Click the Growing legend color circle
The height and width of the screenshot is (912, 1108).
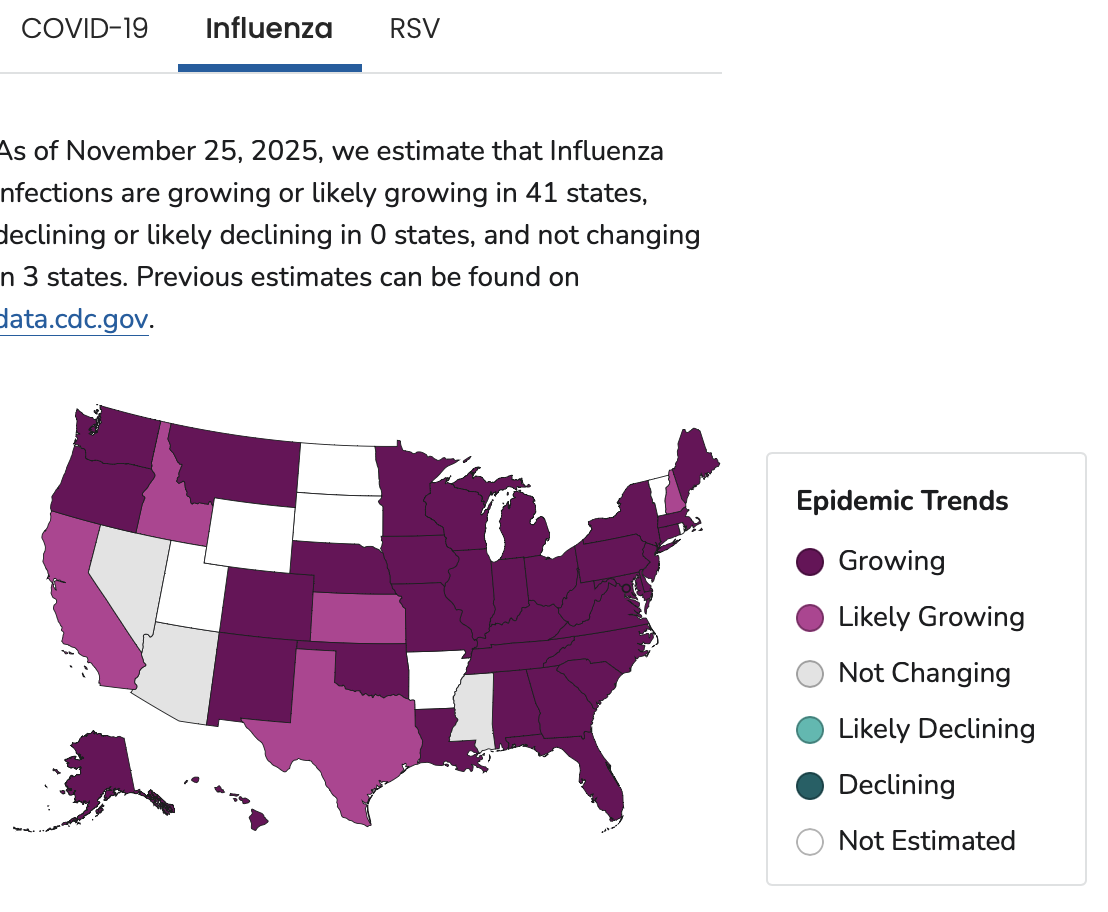point(810,562)
